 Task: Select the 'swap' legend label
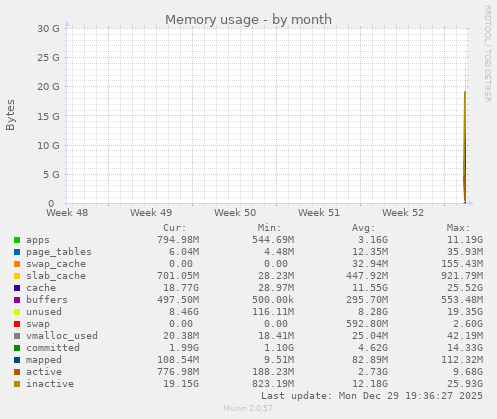click(x=38, y=324)
